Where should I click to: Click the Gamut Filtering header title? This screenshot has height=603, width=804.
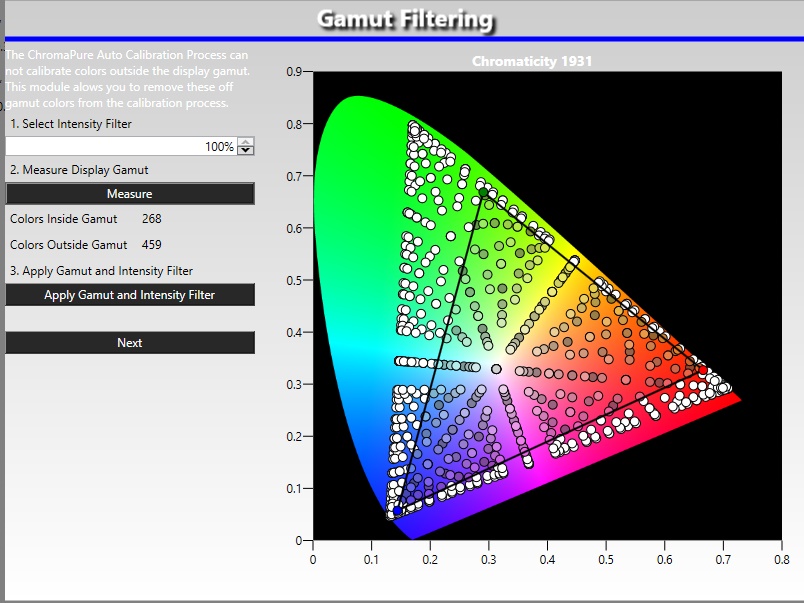tap(404, 19)
